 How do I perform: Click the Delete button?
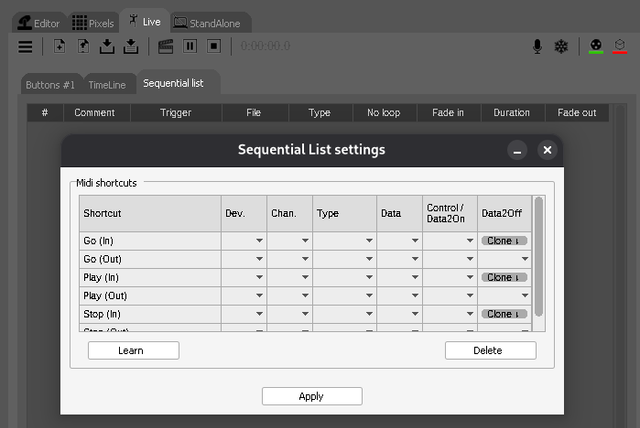491,350
